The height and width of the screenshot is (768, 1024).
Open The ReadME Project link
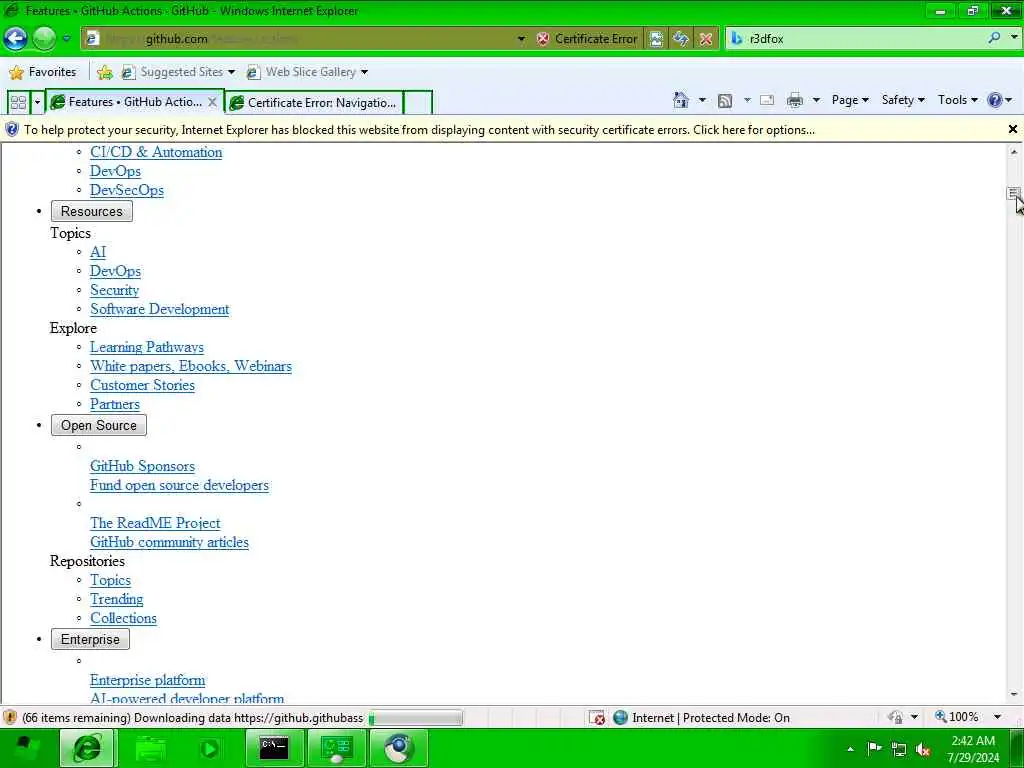[155, 523]
